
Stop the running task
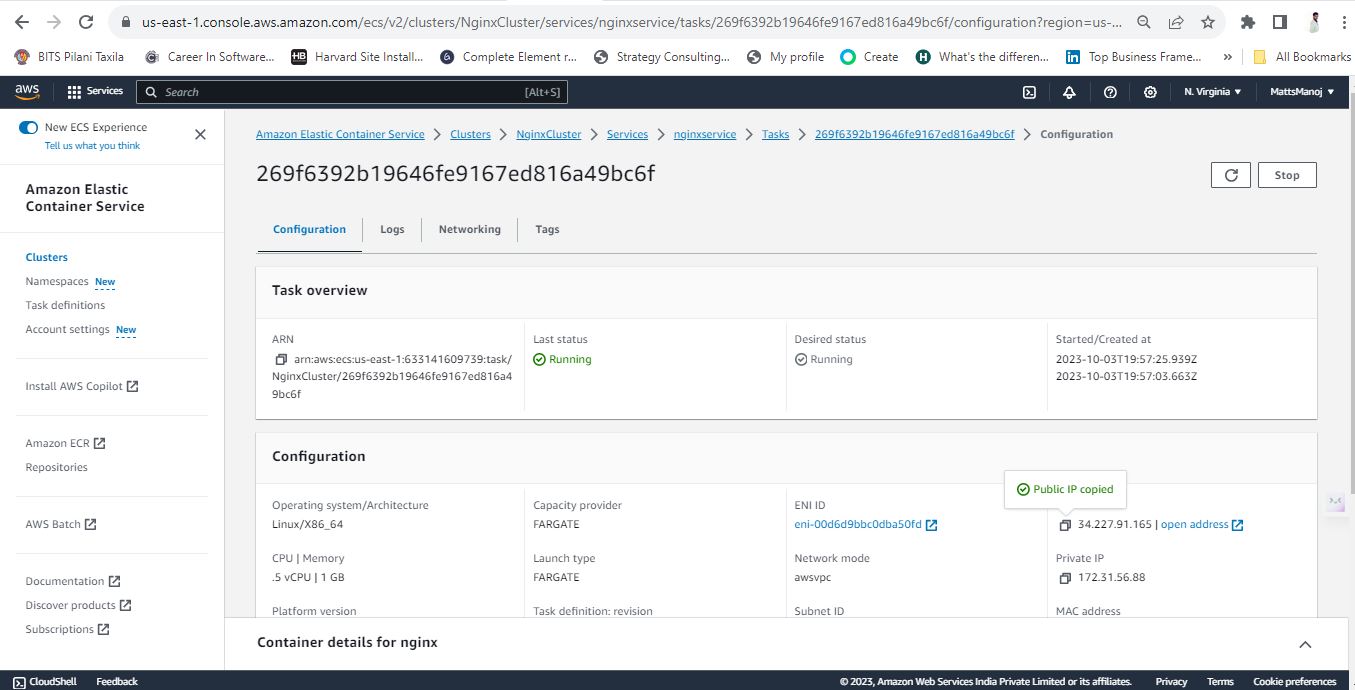pyautogui.click(x=1287, y=175)
